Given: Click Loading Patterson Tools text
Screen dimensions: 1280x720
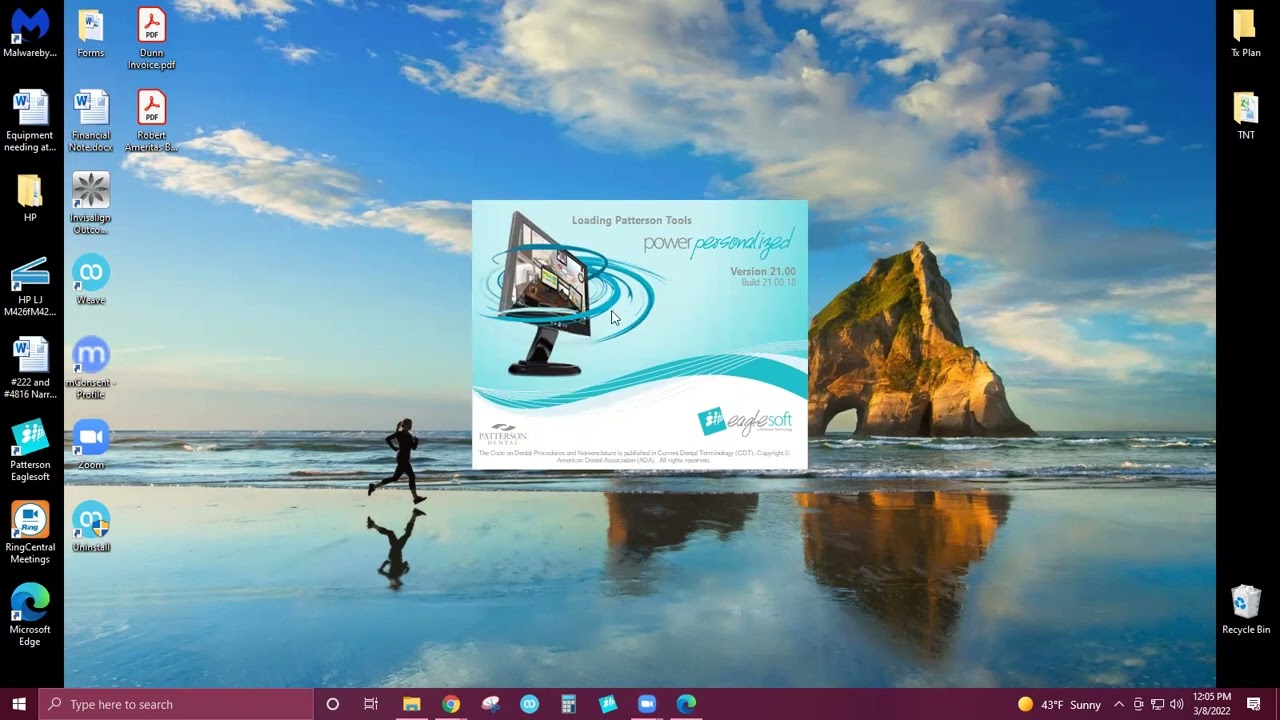Looking at the screenshot, I should click(x=632, y=220).
